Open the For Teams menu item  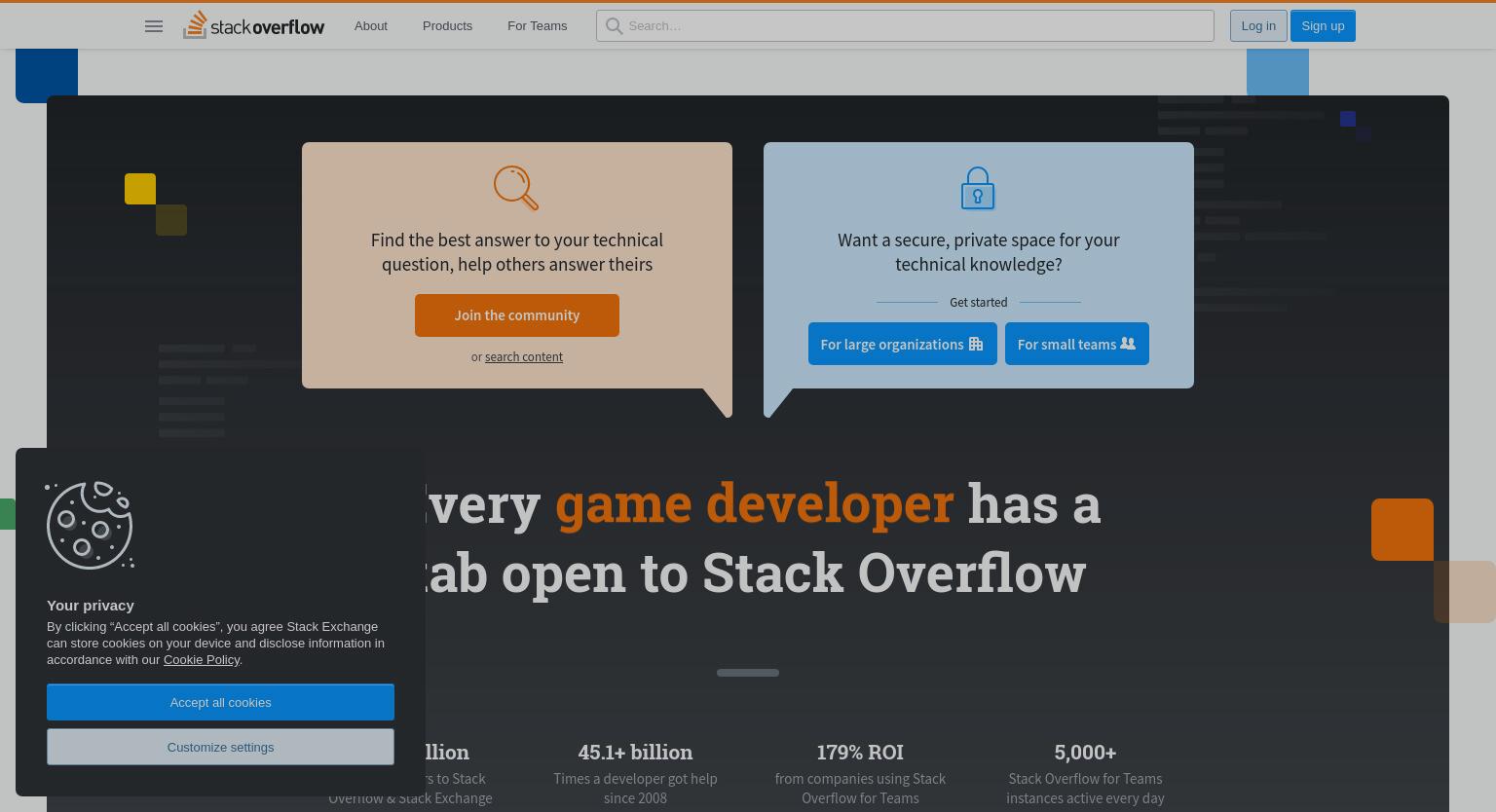[x=537, y=26]
